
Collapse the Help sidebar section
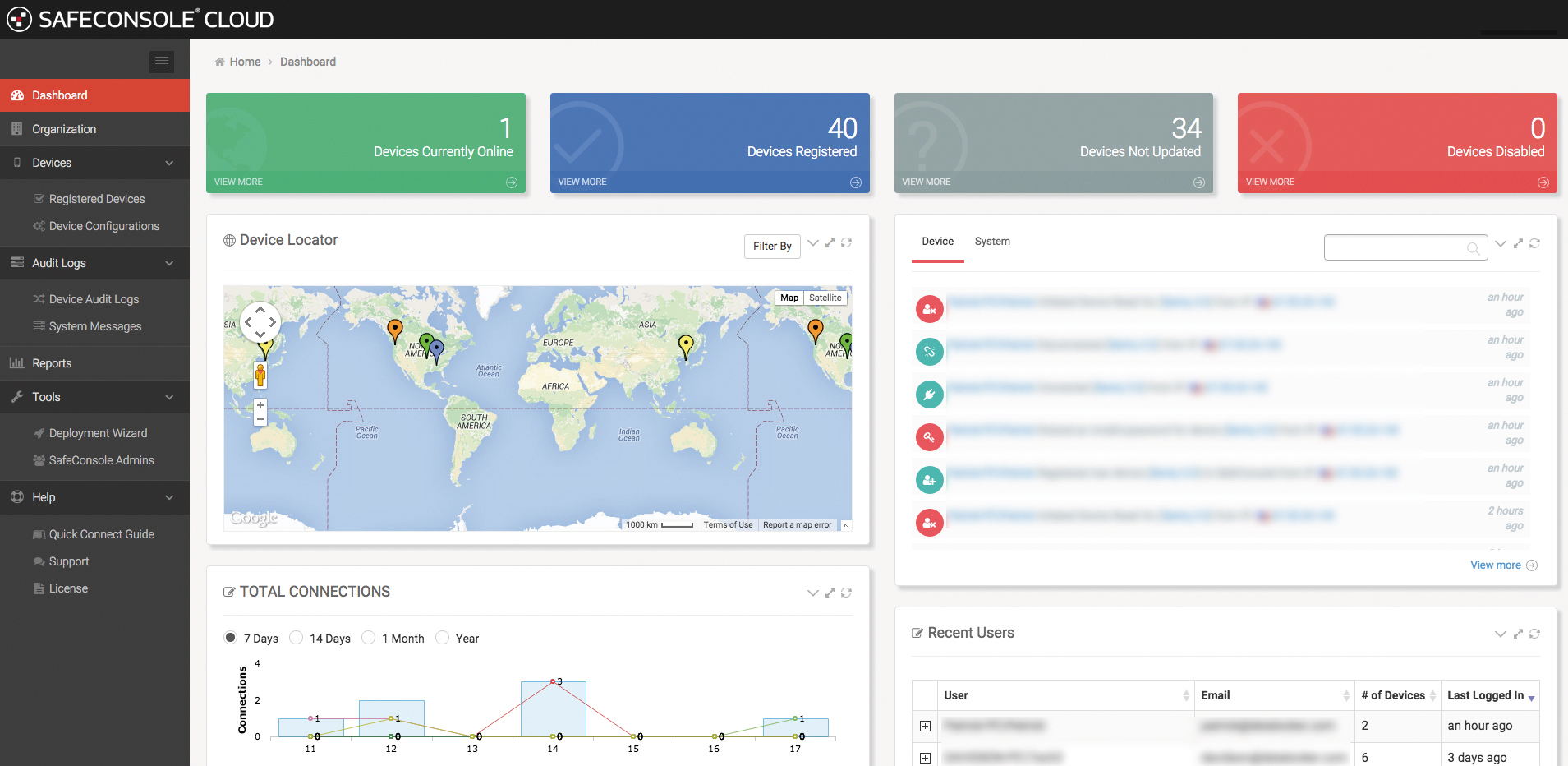click(94, 497)
